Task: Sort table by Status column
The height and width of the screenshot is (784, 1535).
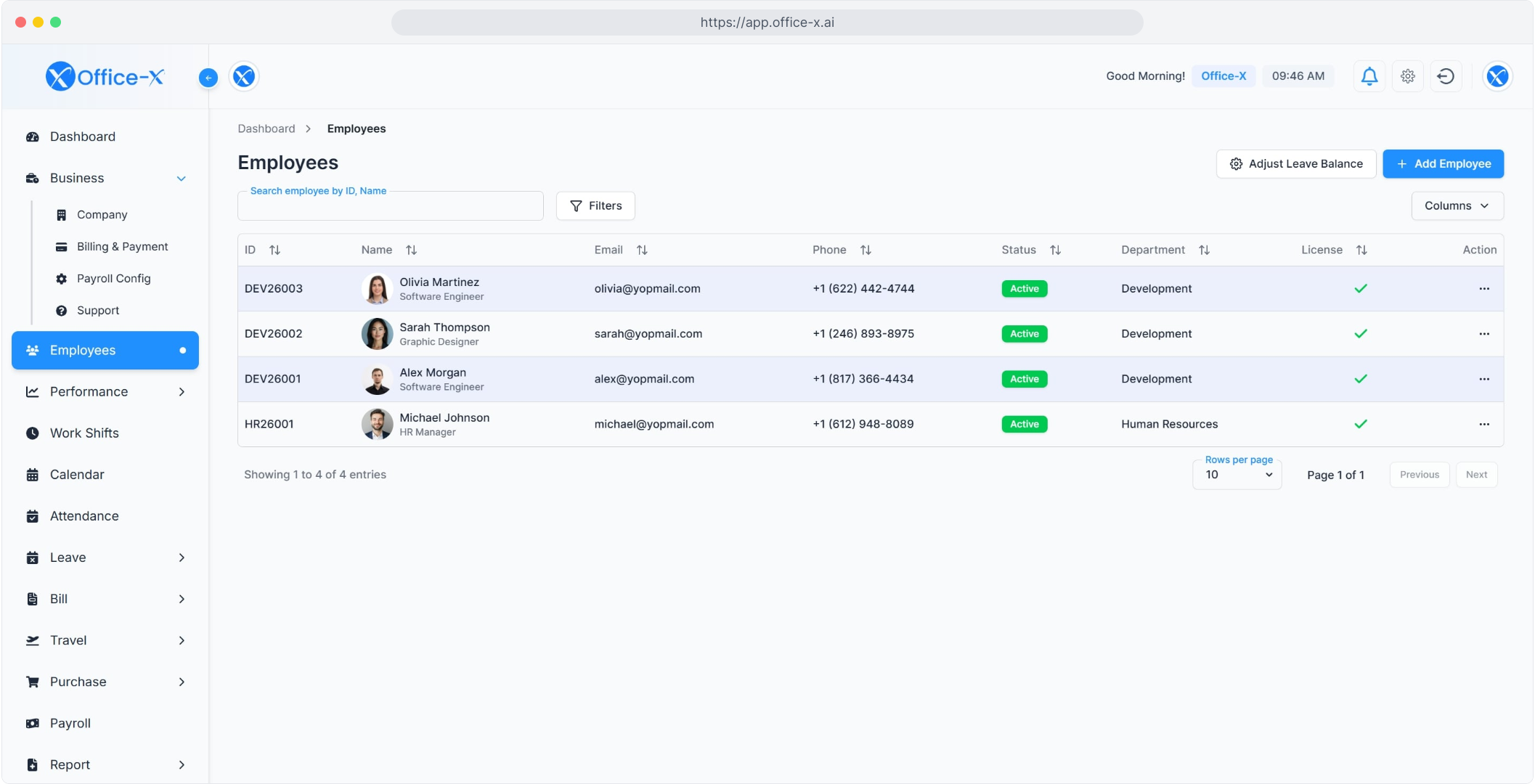Action: pos(1055,250)
